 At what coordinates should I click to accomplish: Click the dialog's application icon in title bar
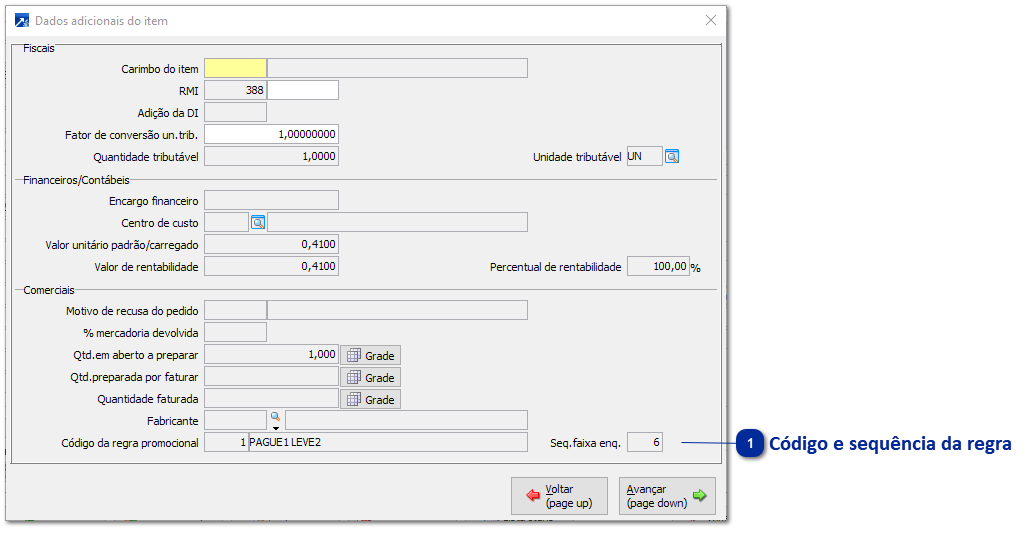[22, 20]
